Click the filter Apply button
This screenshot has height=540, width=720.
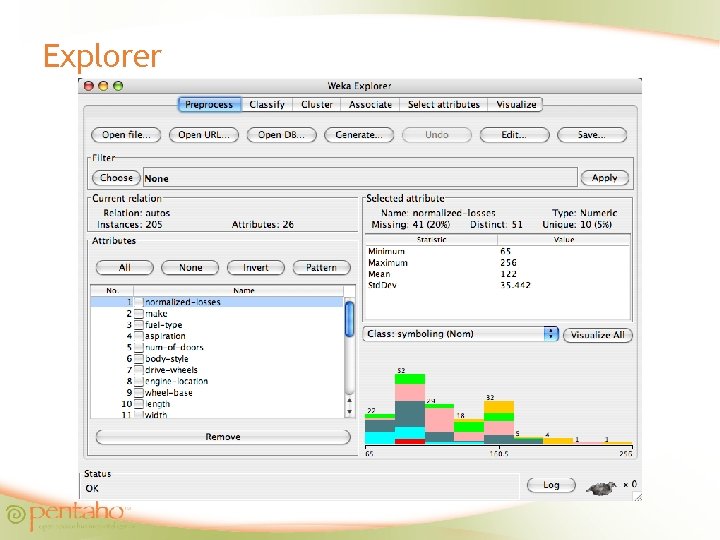point(605,178)
